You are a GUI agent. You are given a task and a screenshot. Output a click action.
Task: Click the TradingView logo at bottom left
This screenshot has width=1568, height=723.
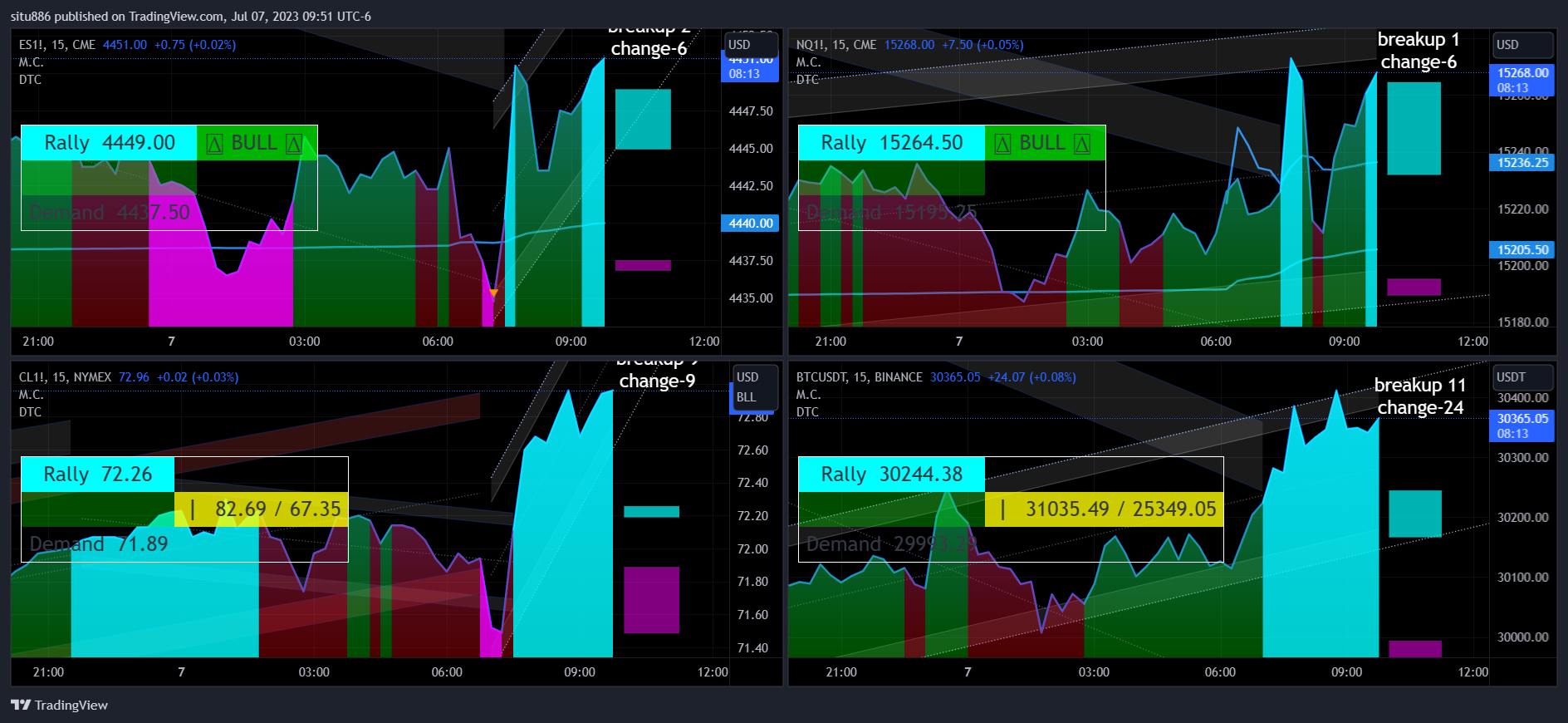[59, 705]
